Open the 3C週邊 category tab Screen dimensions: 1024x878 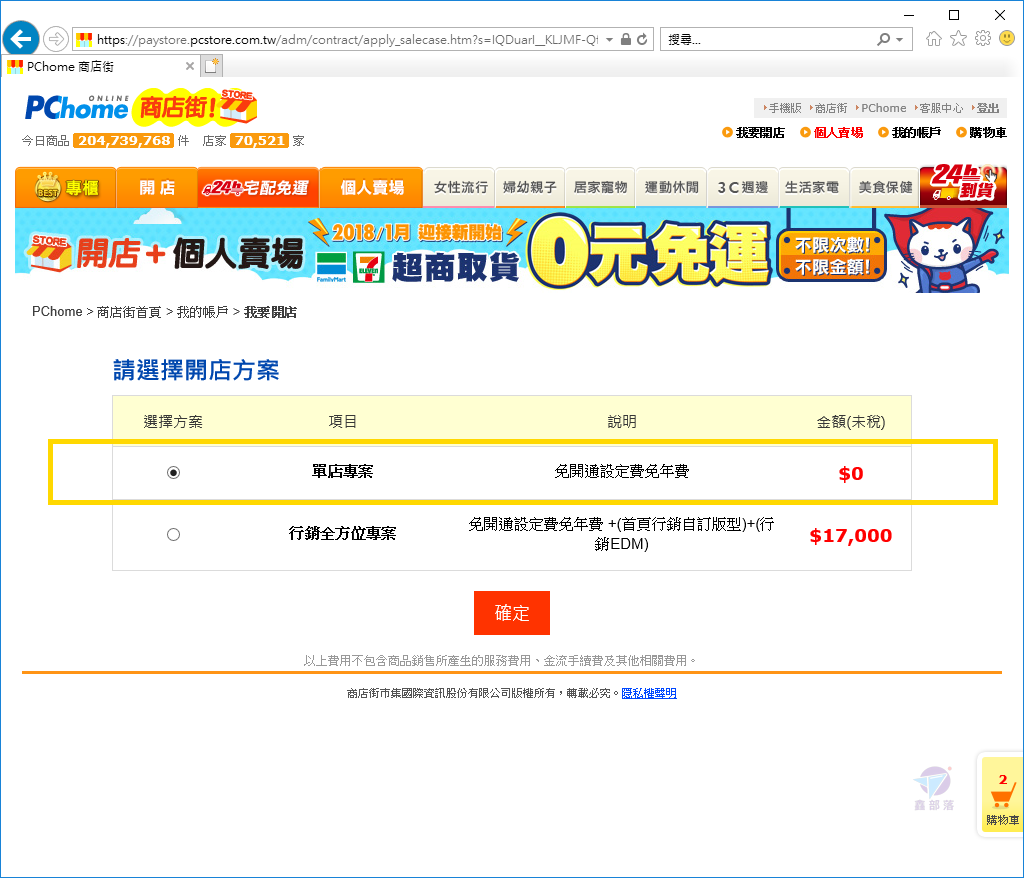click(743, 187)
